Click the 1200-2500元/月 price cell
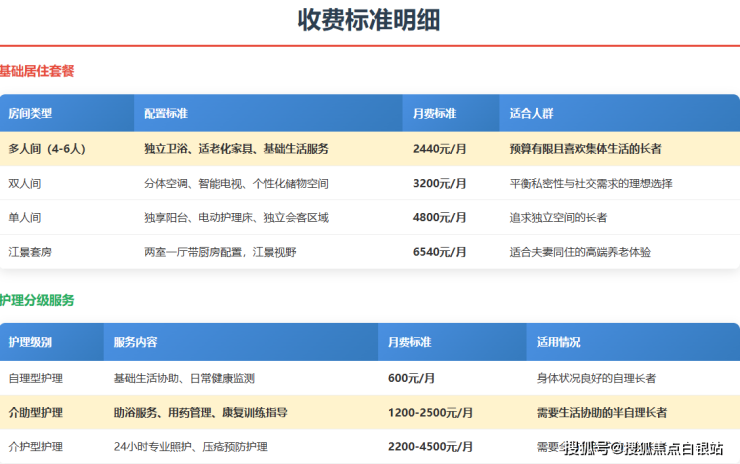740x464 pixels. (x=430, y=412)
